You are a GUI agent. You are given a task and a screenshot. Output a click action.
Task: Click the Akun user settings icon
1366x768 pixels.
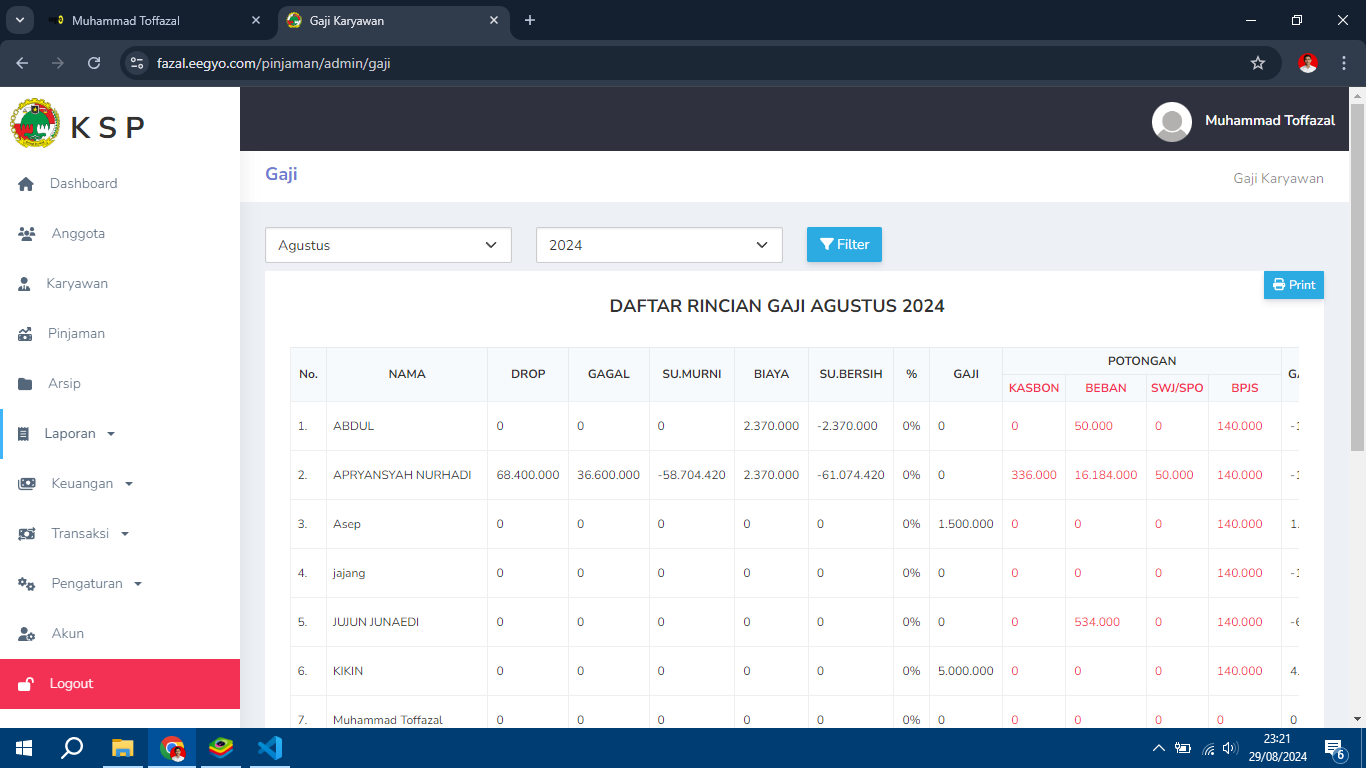[x=27, y=634]
